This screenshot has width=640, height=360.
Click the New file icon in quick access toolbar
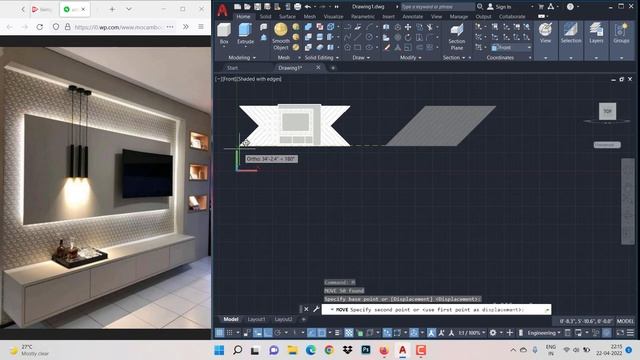[238, 7]
